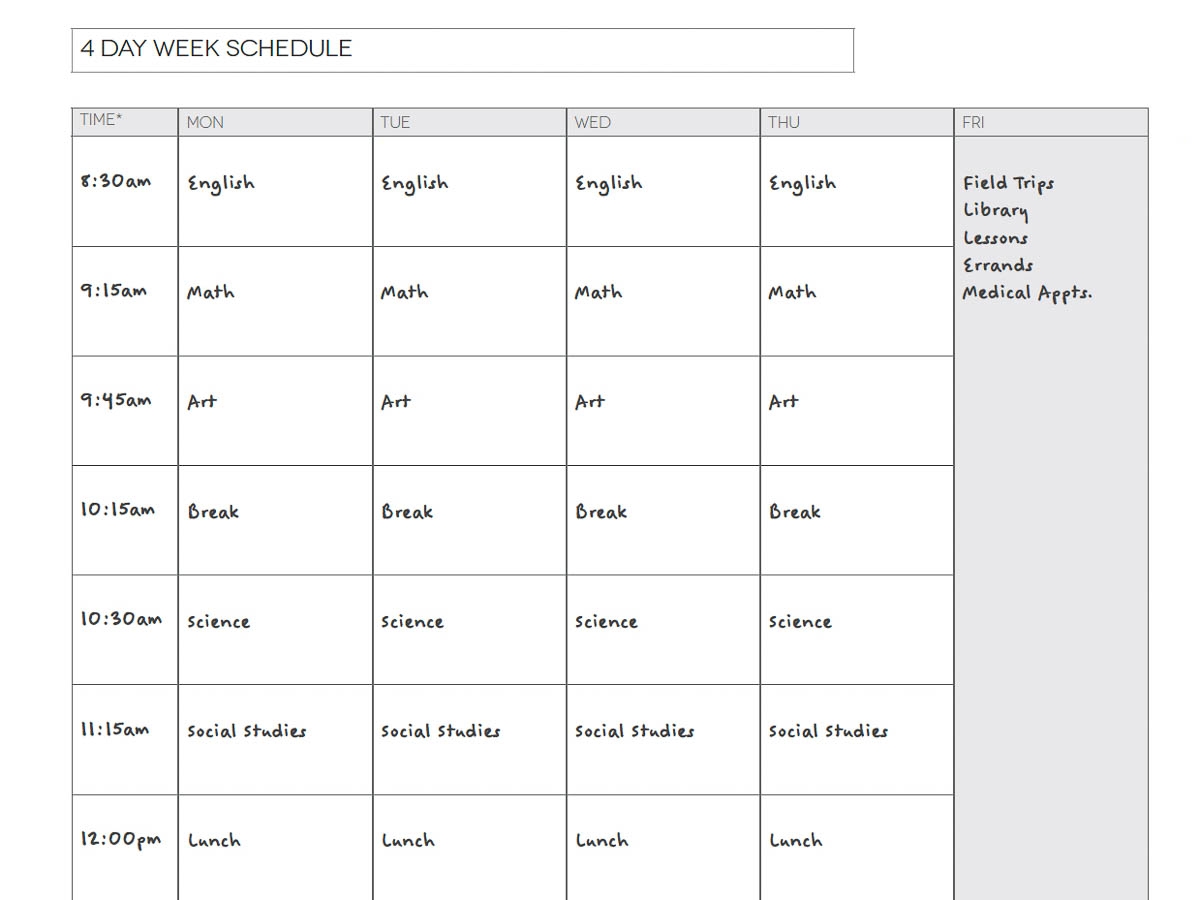Click Wednesday's Social Studies cell
1200x900 pixels.
coord(663,739)
